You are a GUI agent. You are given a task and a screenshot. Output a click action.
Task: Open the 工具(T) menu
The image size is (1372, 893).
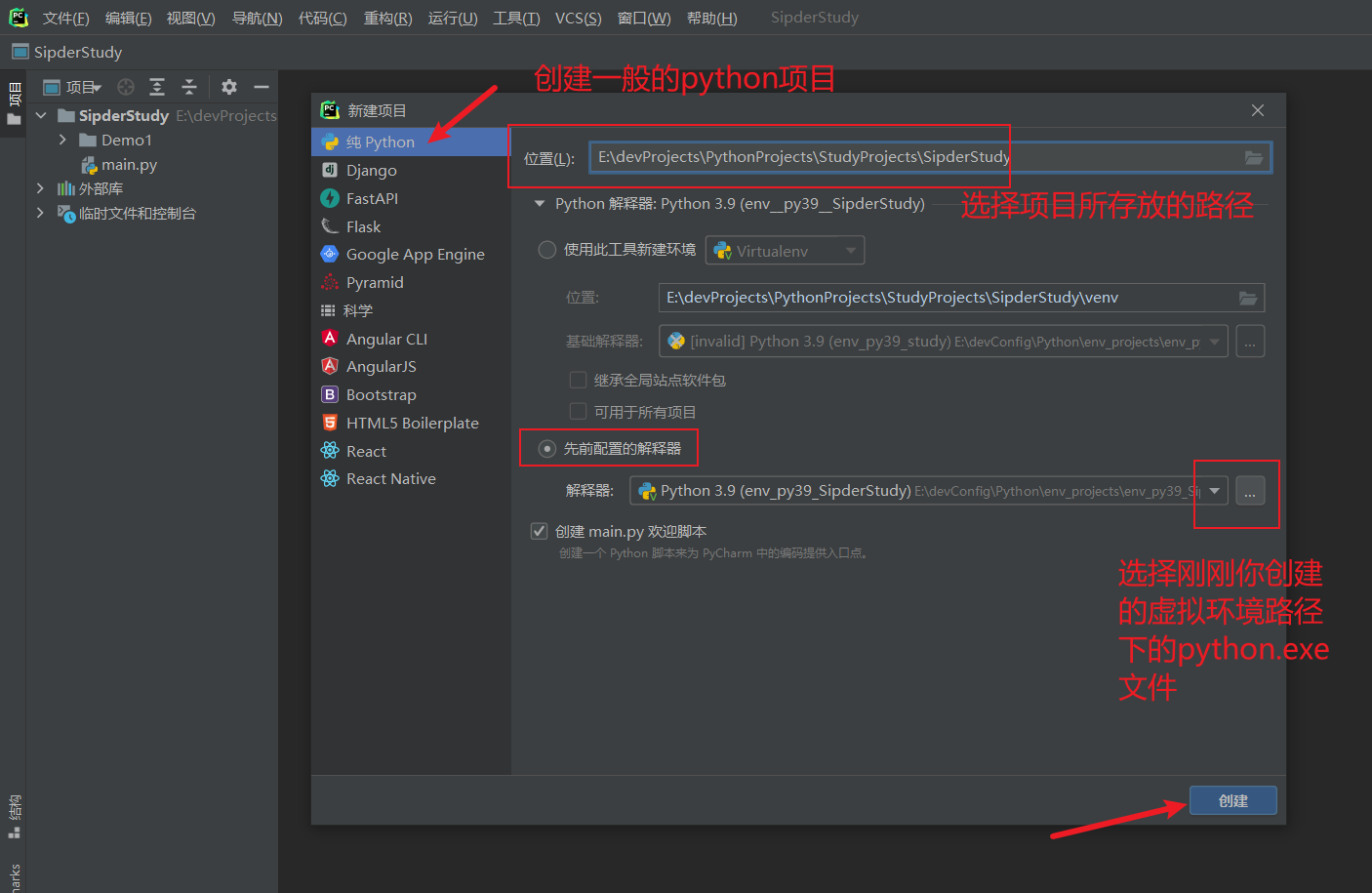[516, 19]
